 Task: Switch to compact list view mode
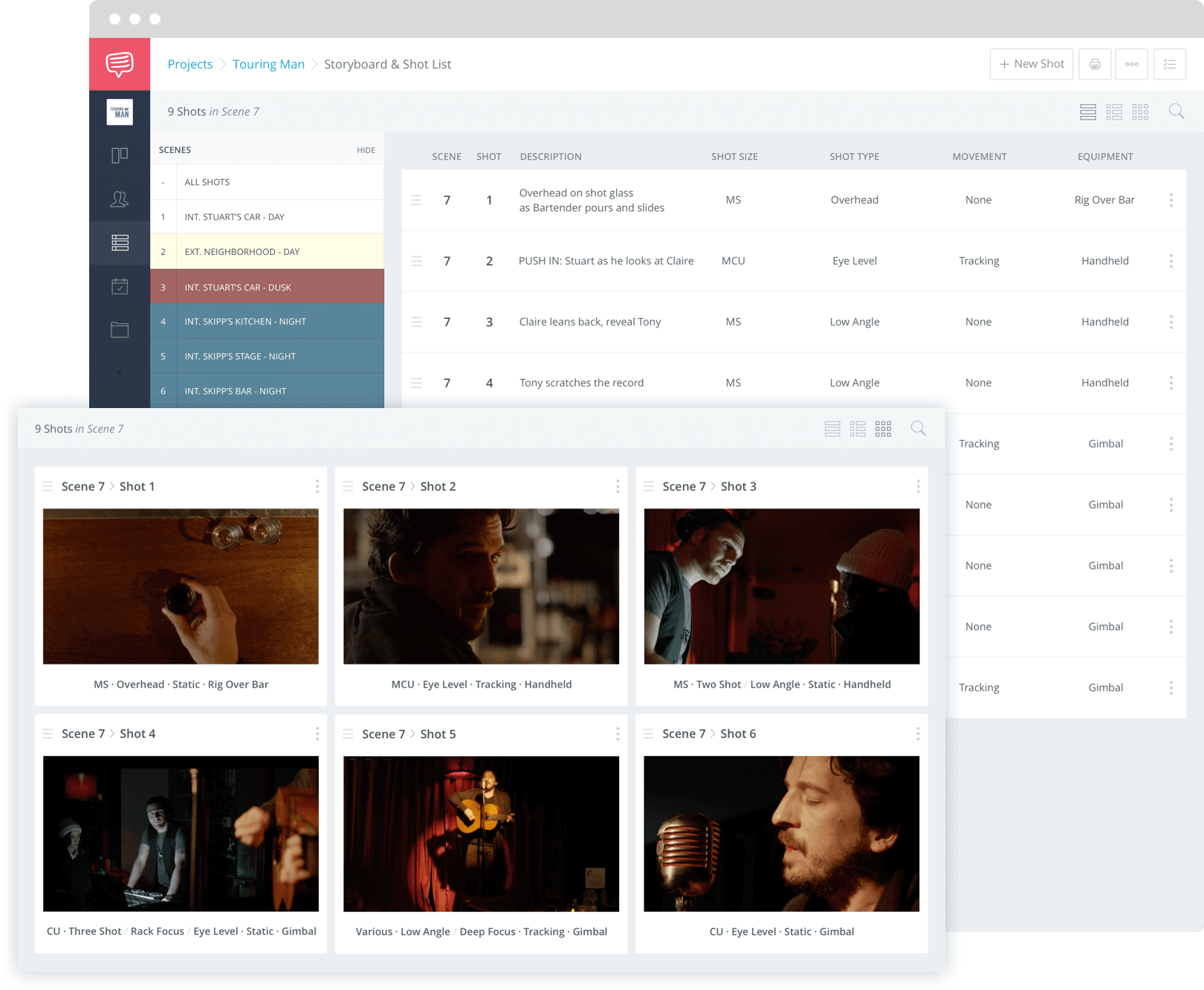pos(1114,111)
